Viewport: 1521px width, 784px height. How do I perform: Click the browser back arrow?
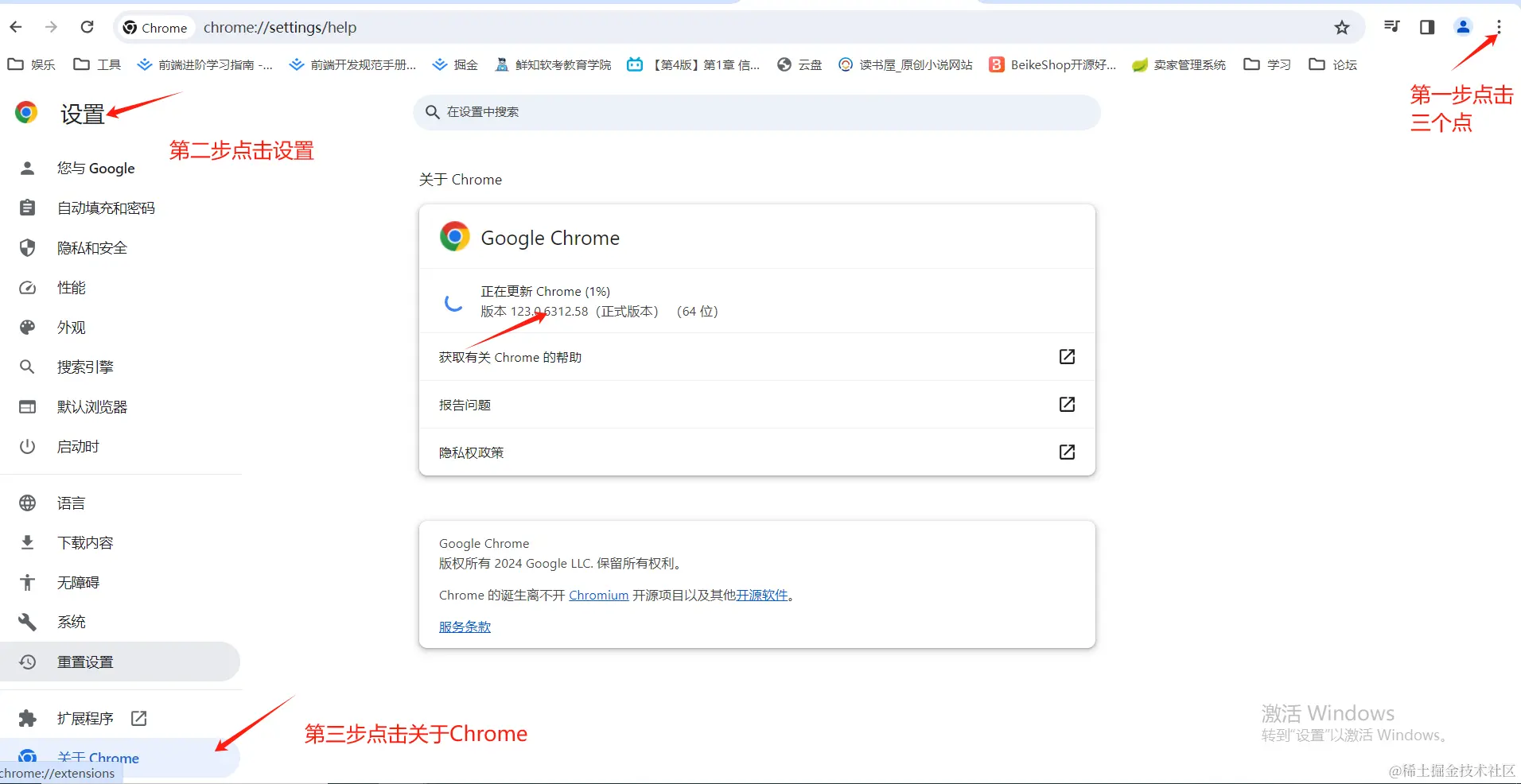tap(16, 27)
